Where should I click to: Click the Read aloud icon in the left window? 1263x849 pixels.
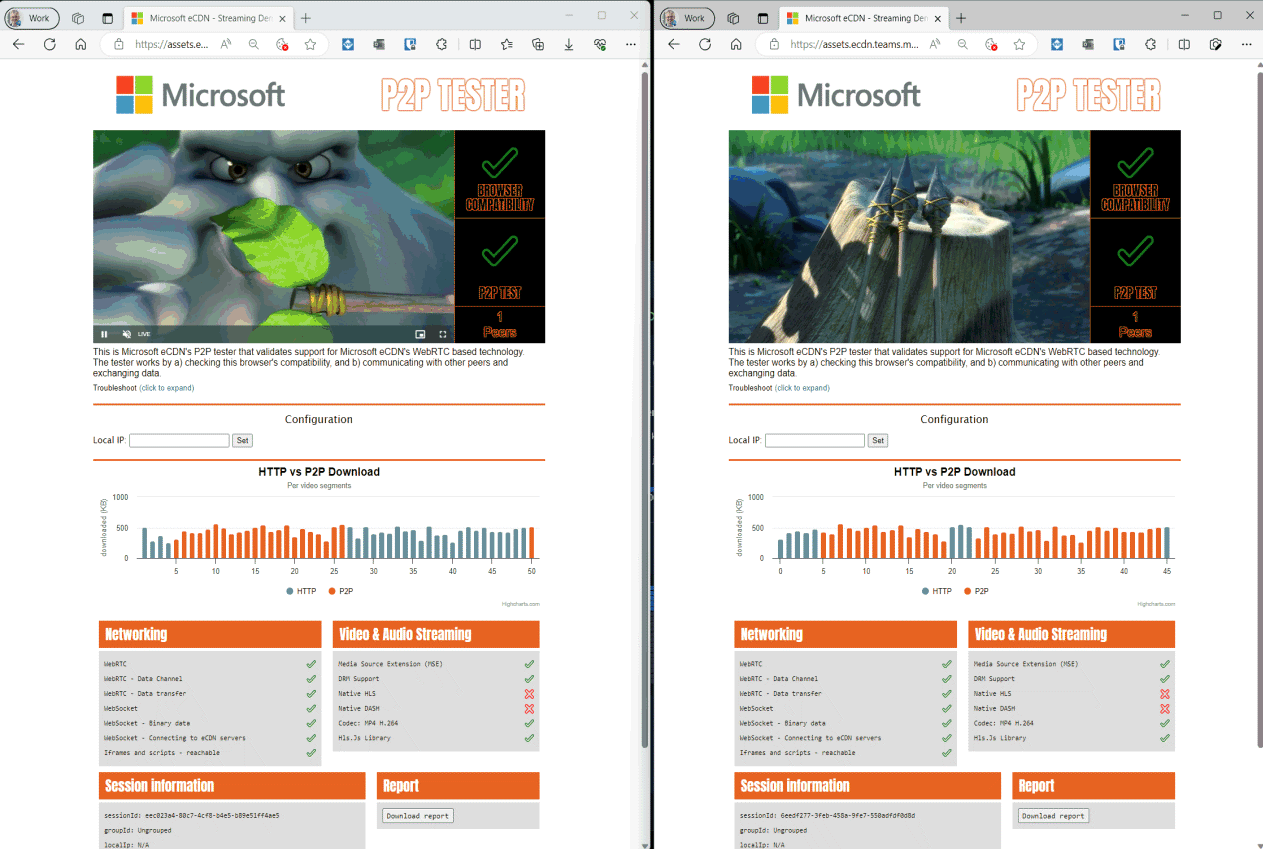(226, 44)
